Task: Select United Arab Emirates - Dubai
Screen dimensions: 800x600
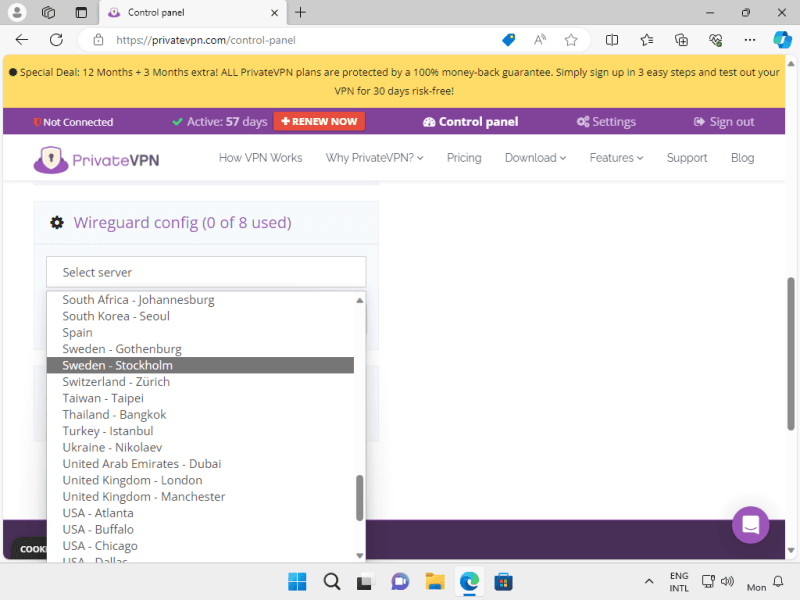Action: point(200,464)
